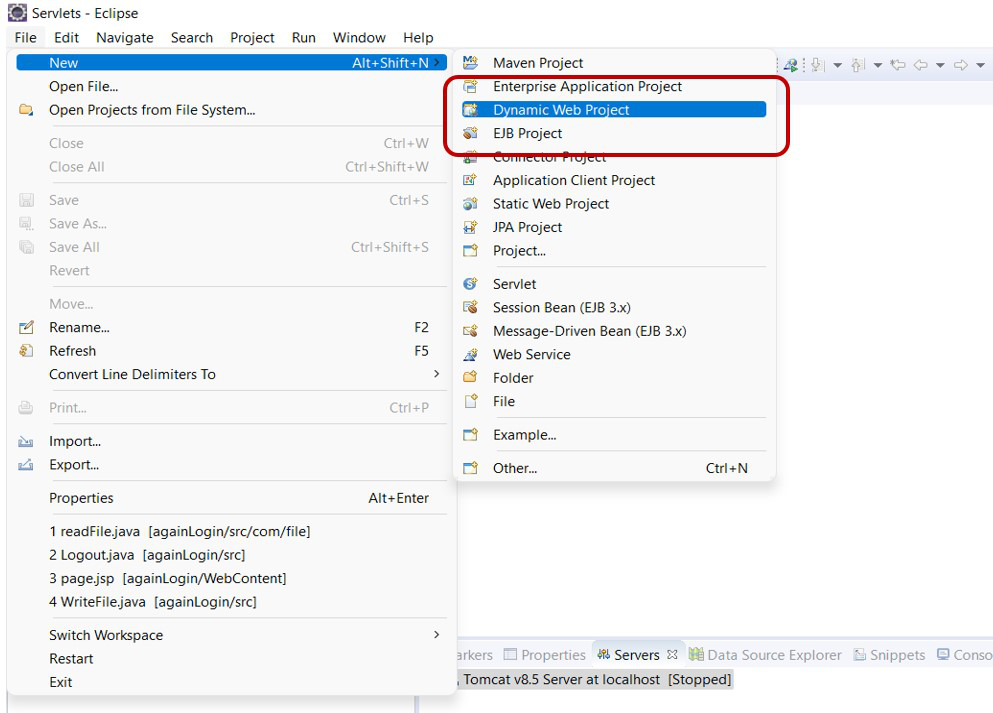Open the Project menu
The width and height of the screenshot is (993, 713).
(x=252, y=37)
